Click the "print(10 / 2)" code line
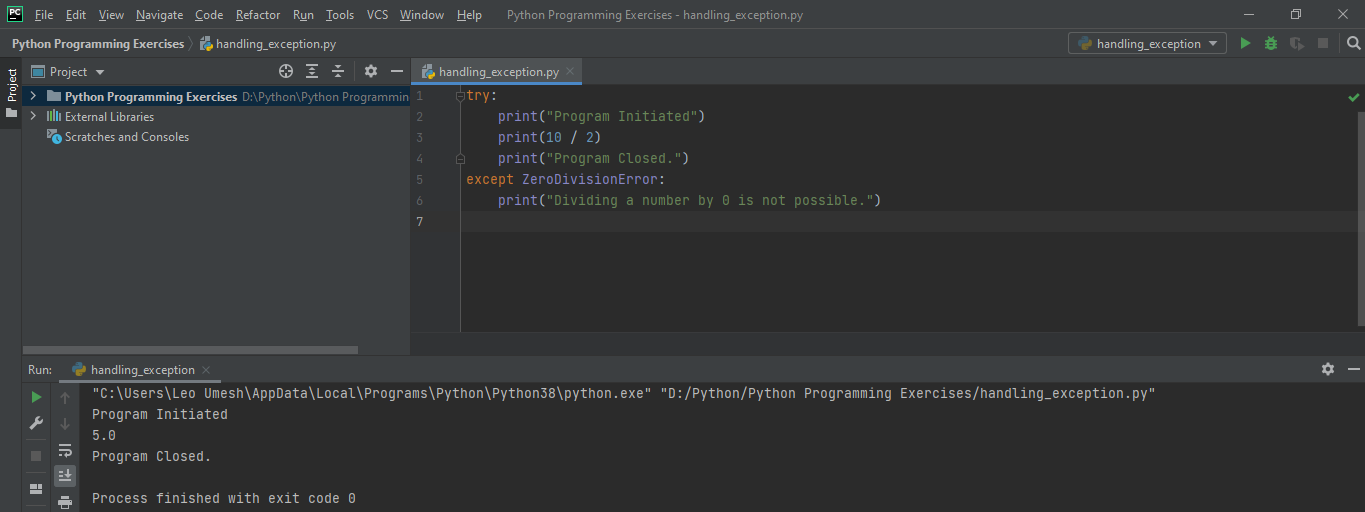Screen dimensions: 1365x512 [x=549, y=138]
